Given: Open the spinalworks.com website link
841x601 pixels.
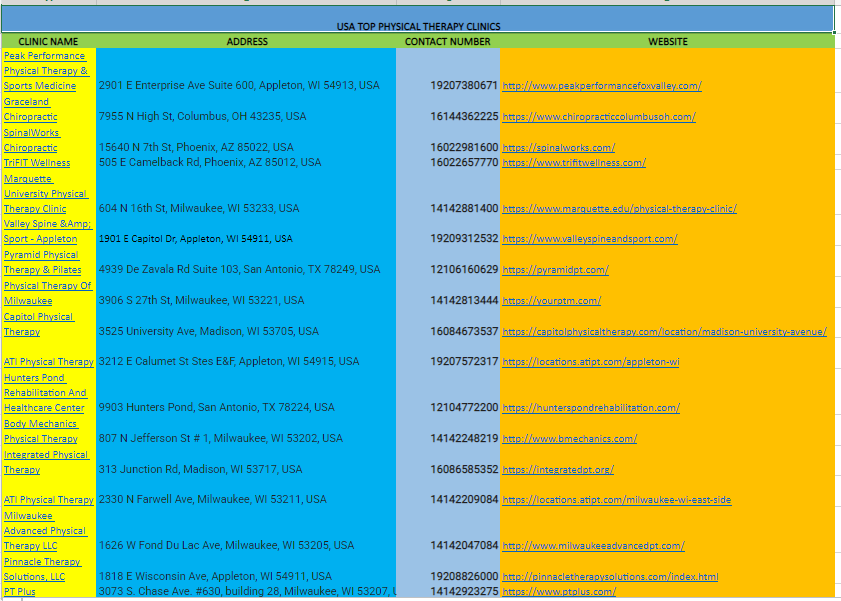Looking at the screenshot, I should point(559,147).
